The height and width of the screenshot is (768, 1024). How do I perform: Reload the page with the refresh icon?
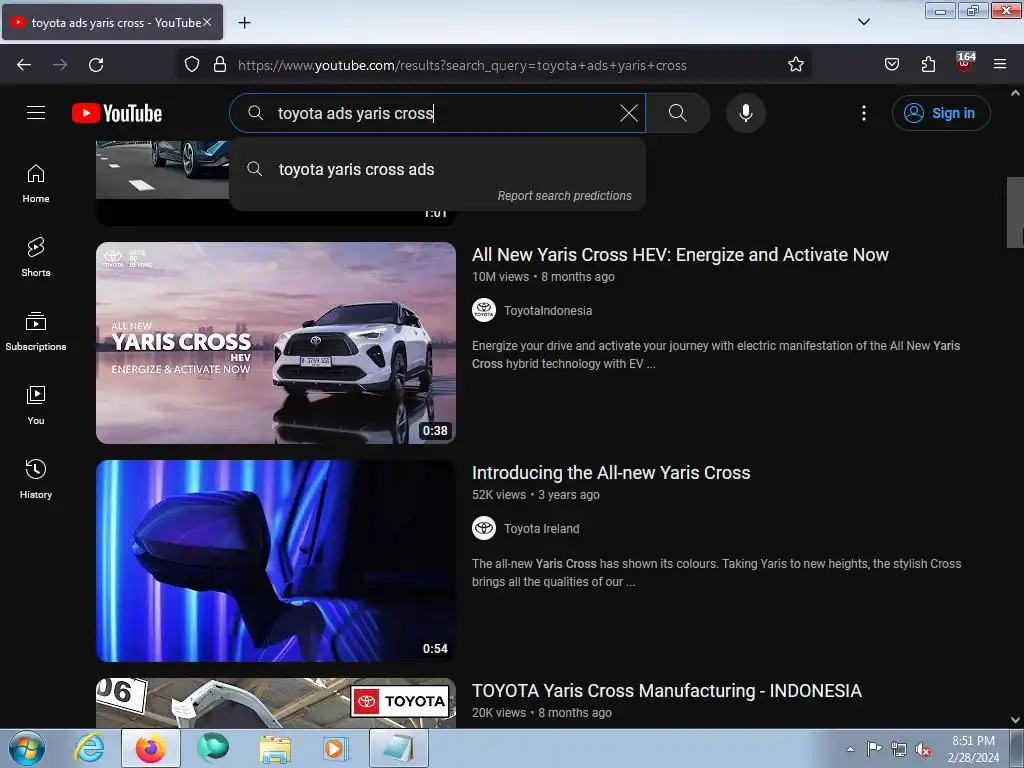(96, 65)
